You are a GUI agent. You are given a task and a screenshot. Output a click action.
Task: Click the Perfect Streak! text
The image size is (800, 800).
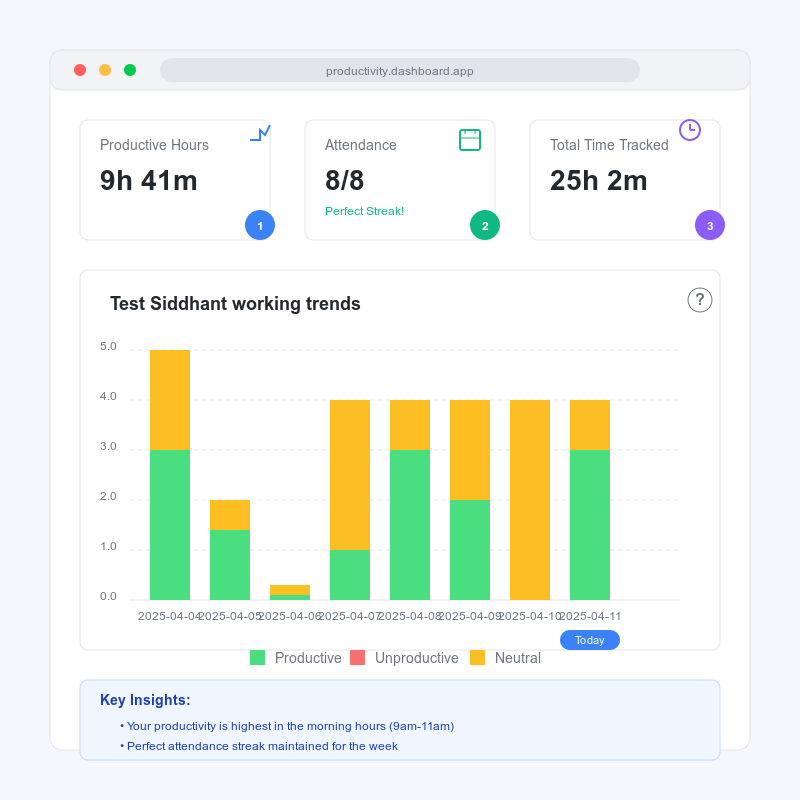point(364,211)
